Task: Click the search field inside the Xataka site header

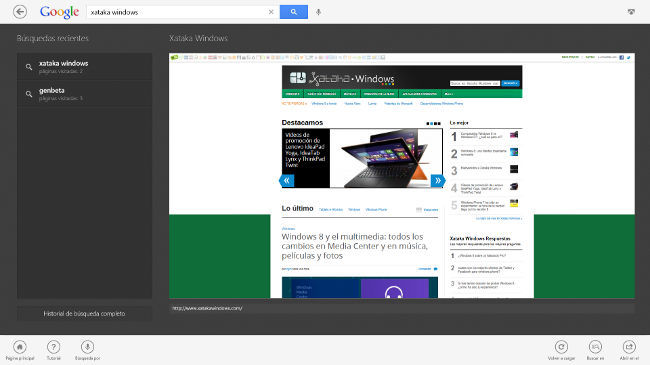Action: coord(475,83)
